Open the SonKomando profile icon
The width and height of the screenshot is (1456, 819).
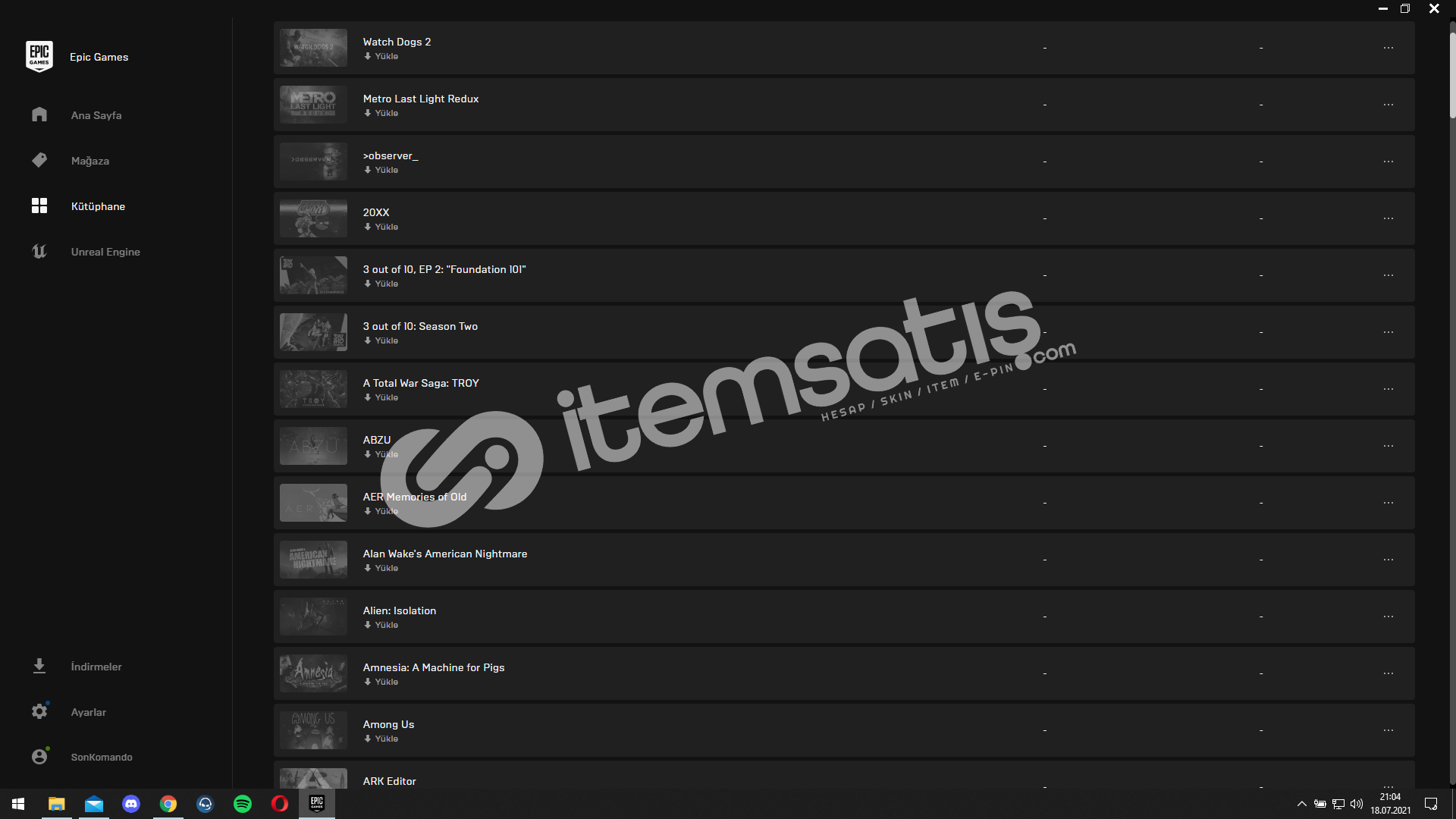click(39, 756)
